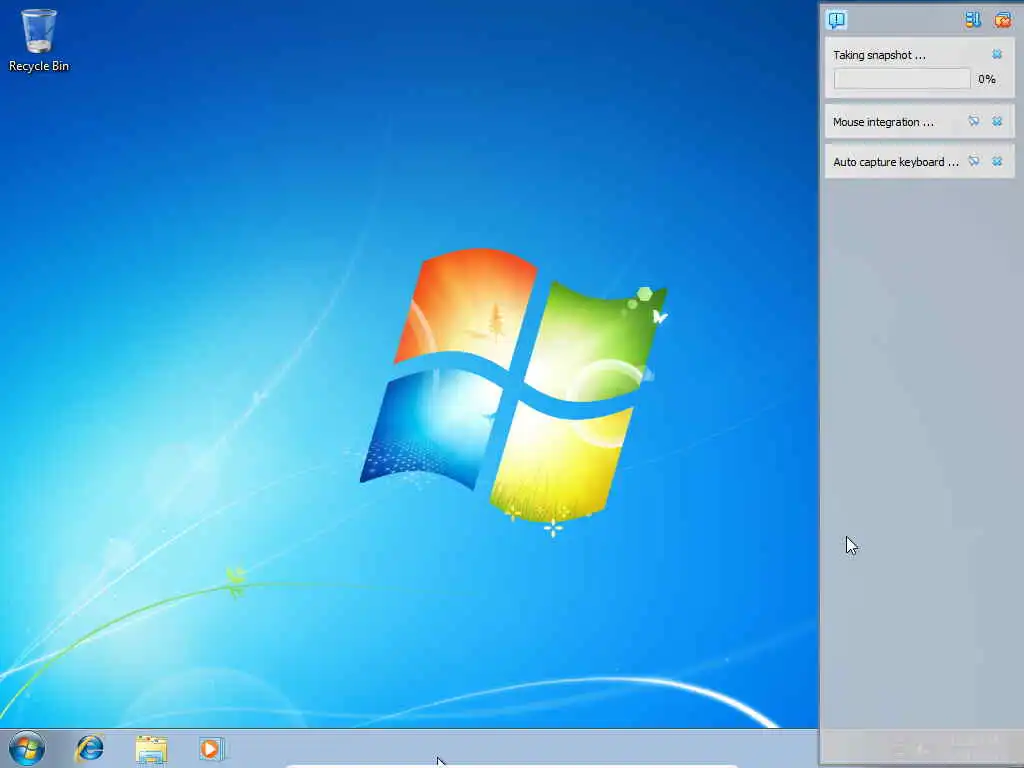Click the notification center speech-bubble icon

pyautogui.click(x=837, y=20)
